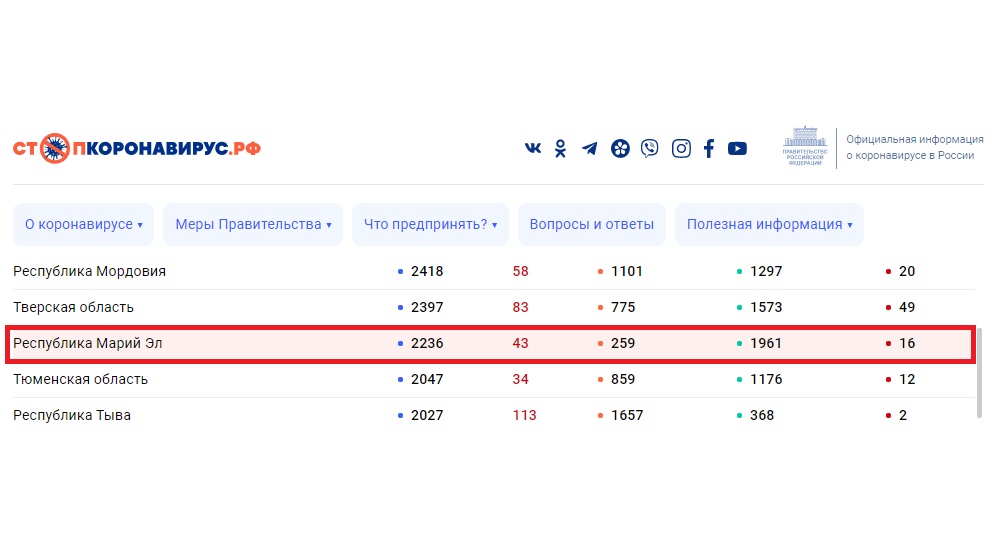Go to home via СТОПКОРОНАВИРУС.РФ logo
Image resolution: width=990 pixels, height=559 pixels.
(x=137, y=149)
